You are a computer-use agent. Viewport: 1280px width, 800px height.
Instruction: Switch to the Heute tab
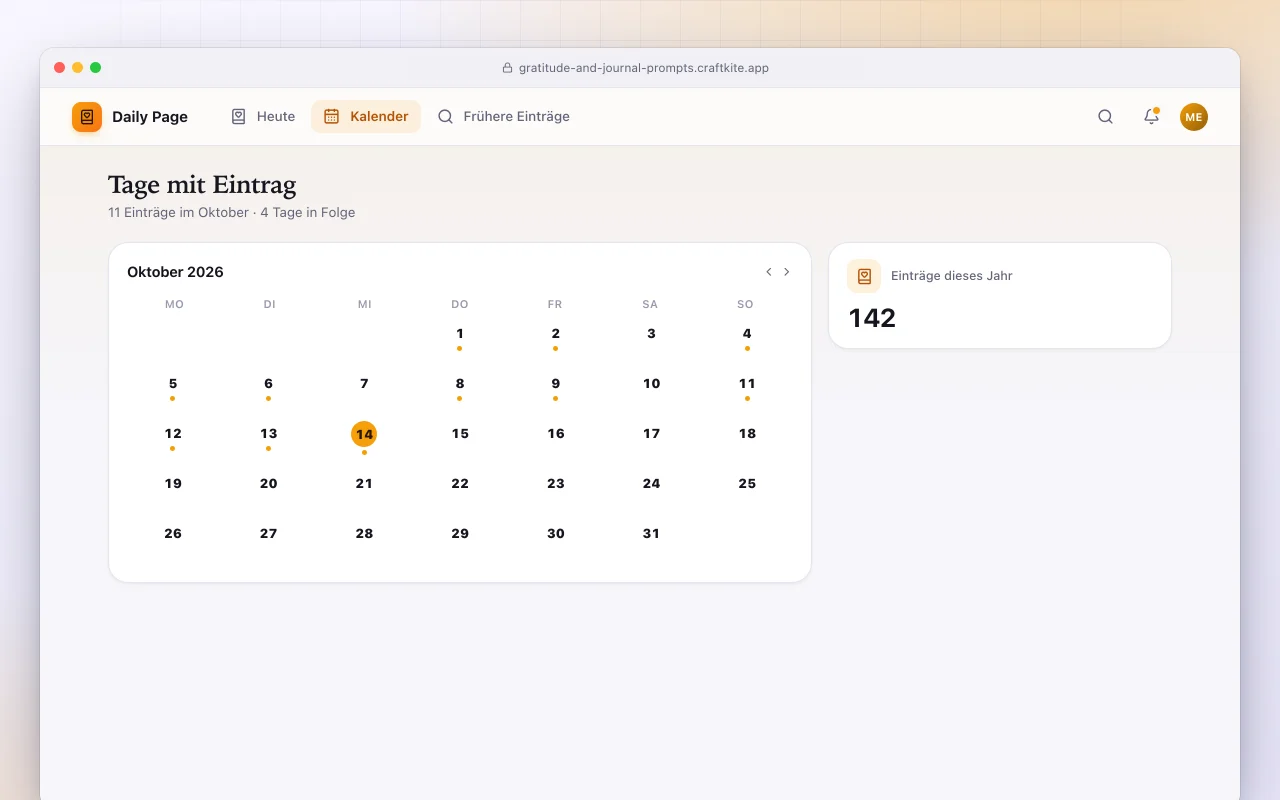(262, 116)
